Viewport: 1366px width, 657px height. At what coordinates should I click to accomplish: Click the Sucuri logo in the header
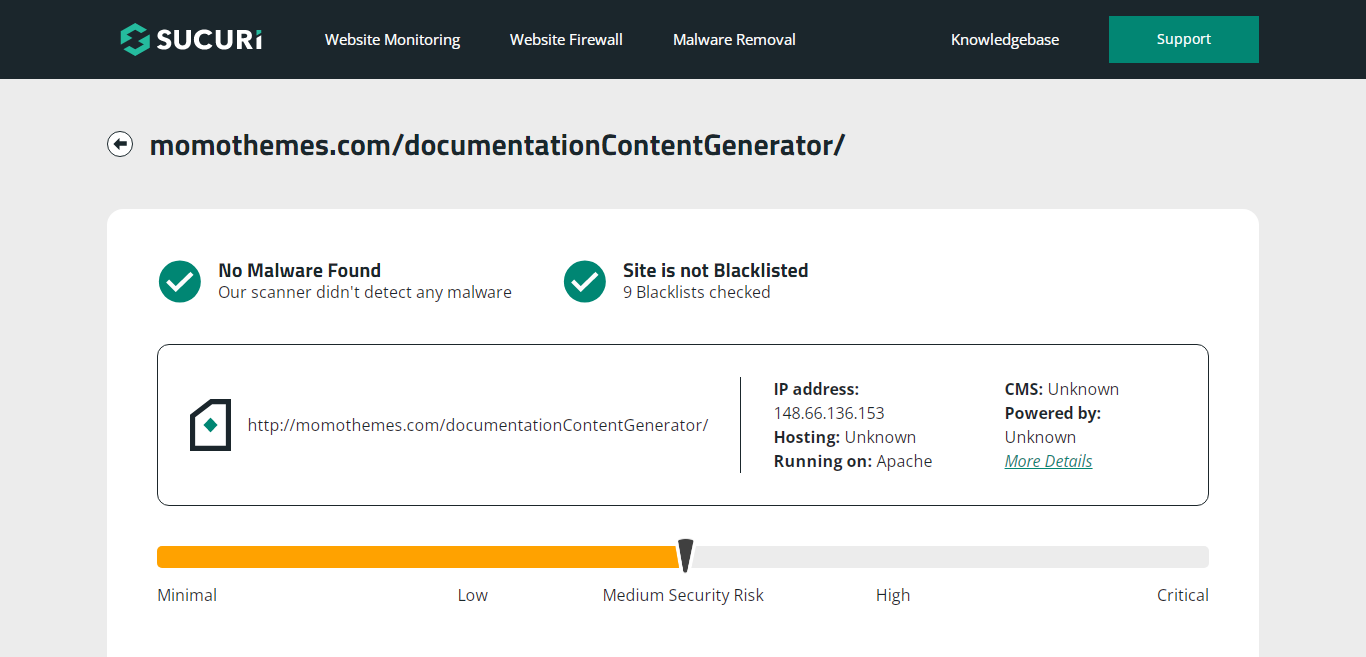191,39
